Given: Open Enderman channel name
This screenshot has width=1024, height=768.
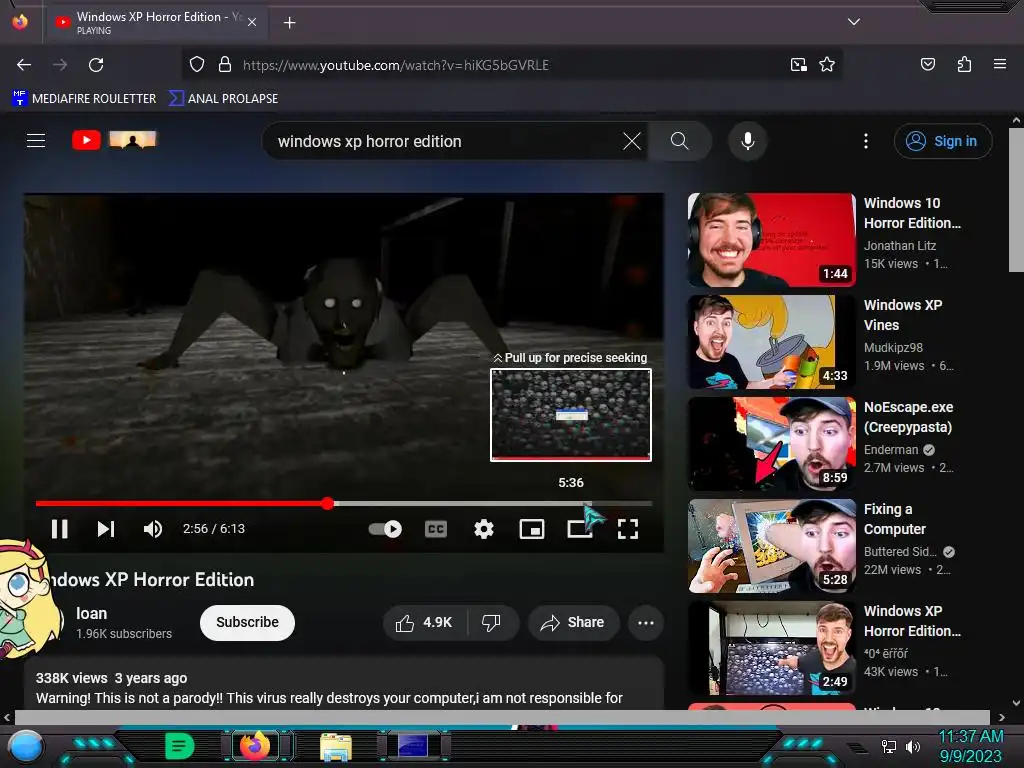Looking at the screenshot, I should [891, 449].
